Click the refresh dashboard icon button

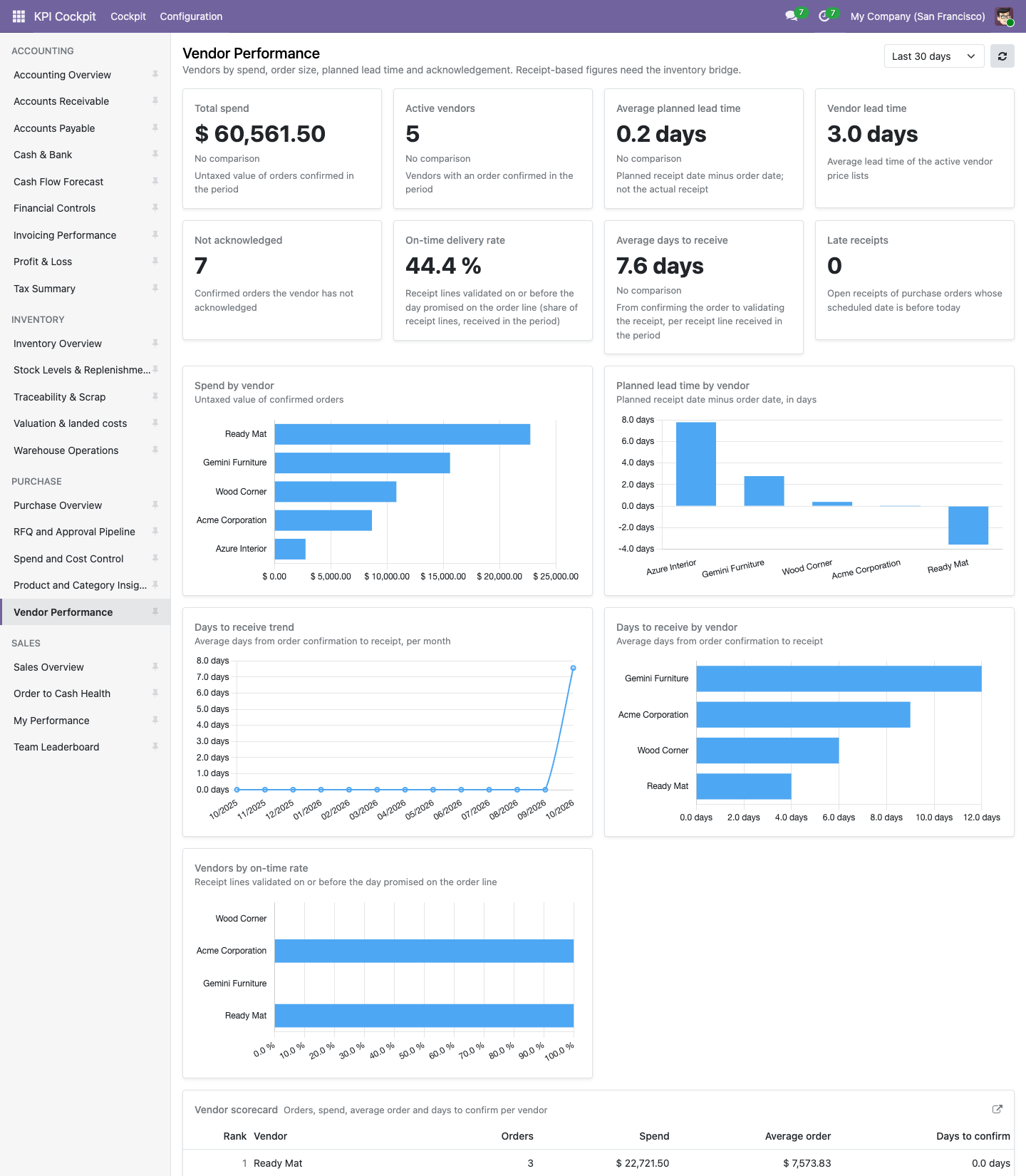pyautogui.click(x=1002, y=56)
